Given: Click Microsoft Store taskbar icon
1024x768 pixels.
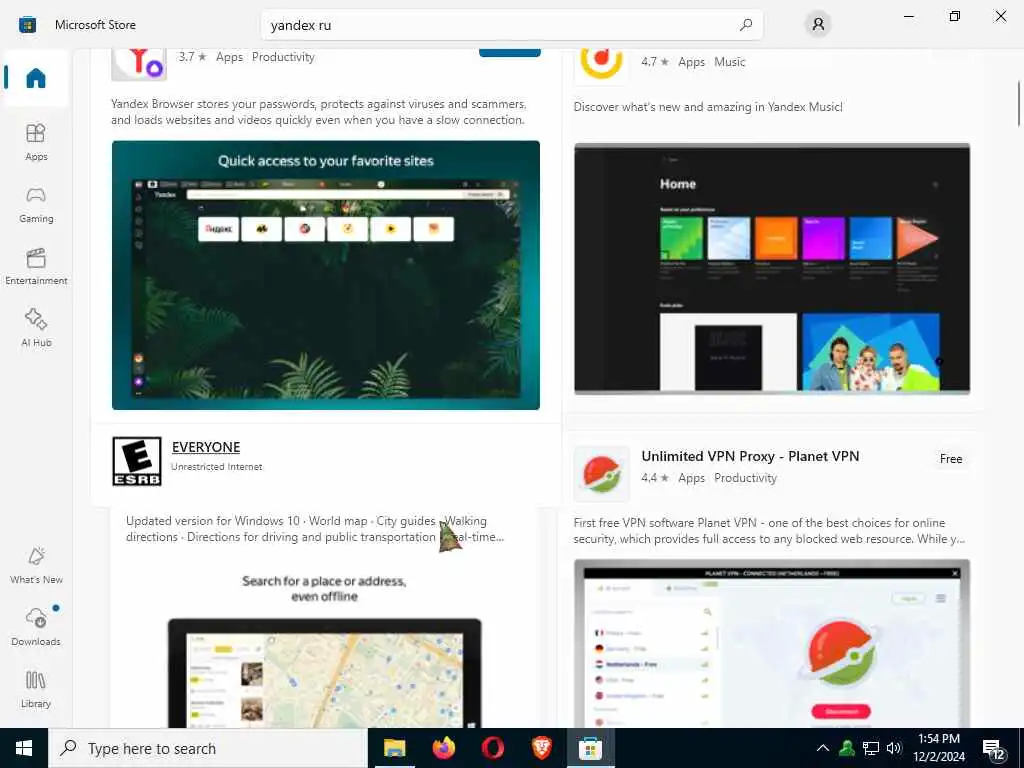Looking at the screenshot, I should [x=590, y=748].
